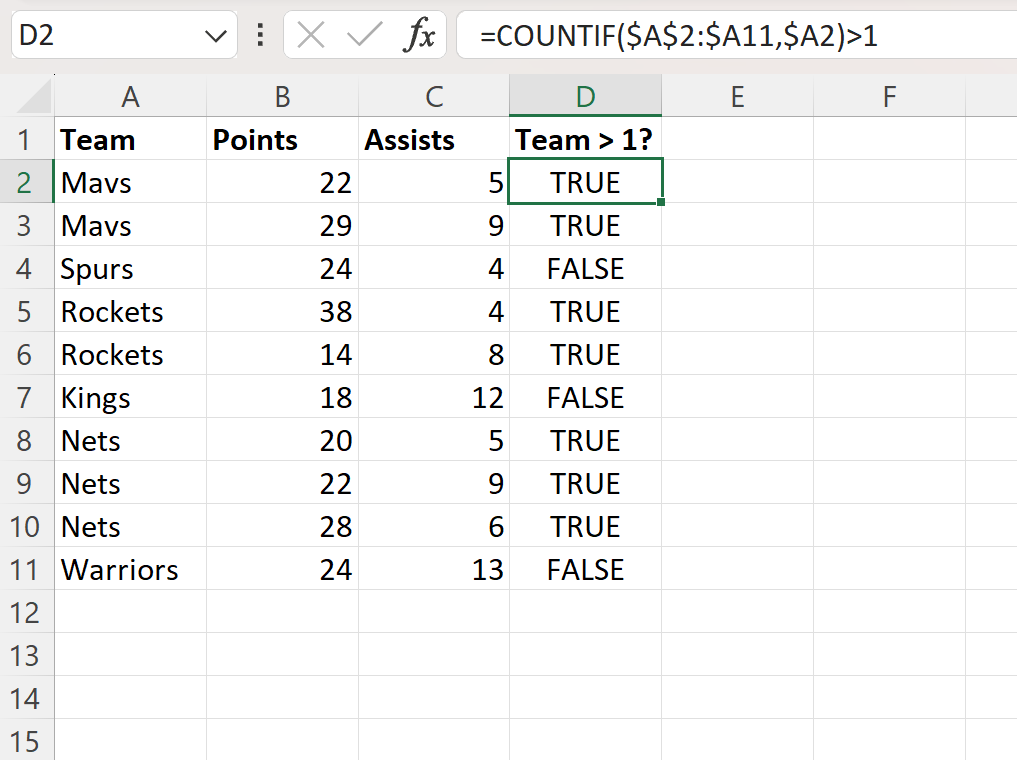The height and width of the screenshot is (760, 1017).
Task: Open Insert Function fx dialog
Action: coord(419,35)
